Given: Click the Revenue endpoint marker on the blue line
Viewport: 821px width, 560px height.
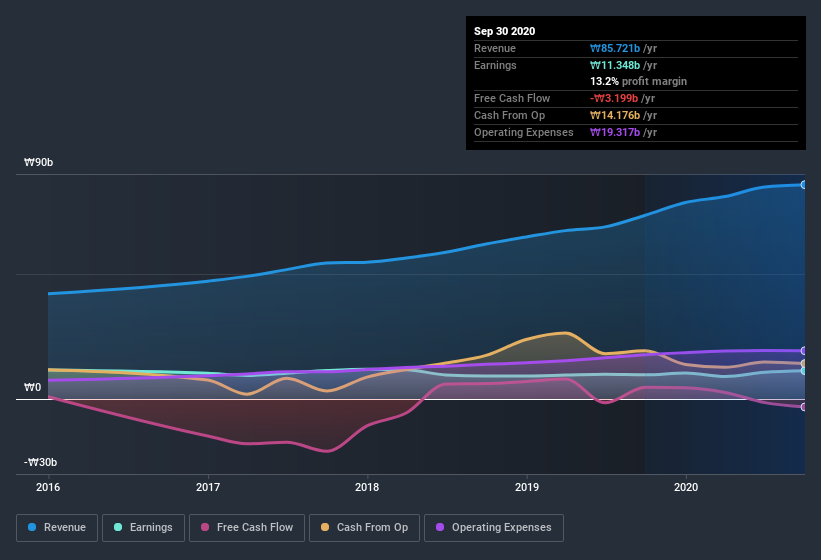Looking at the screenshot, I should coord(803,185).
